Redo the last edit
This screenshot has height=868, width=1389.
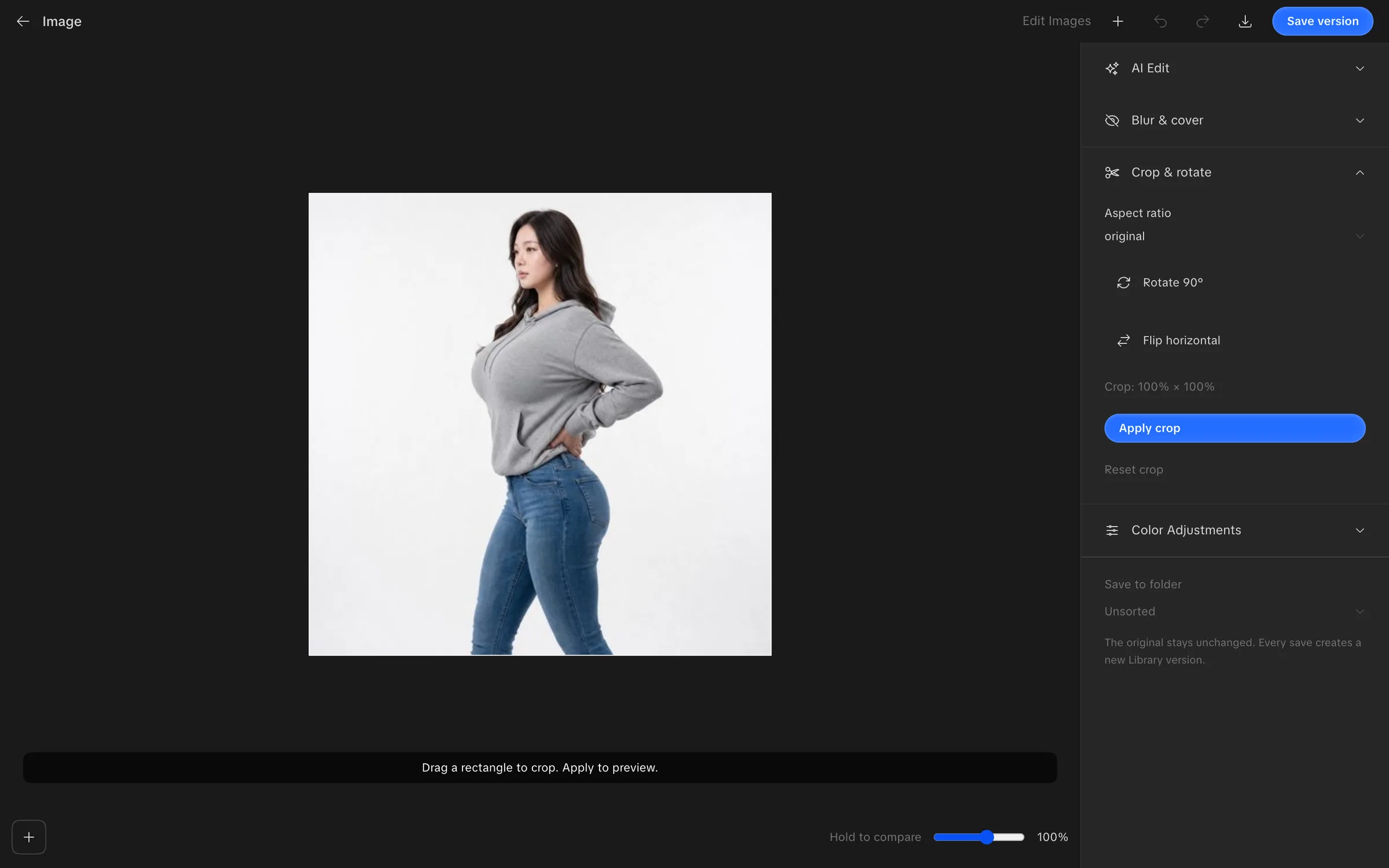click(1202, 21)
